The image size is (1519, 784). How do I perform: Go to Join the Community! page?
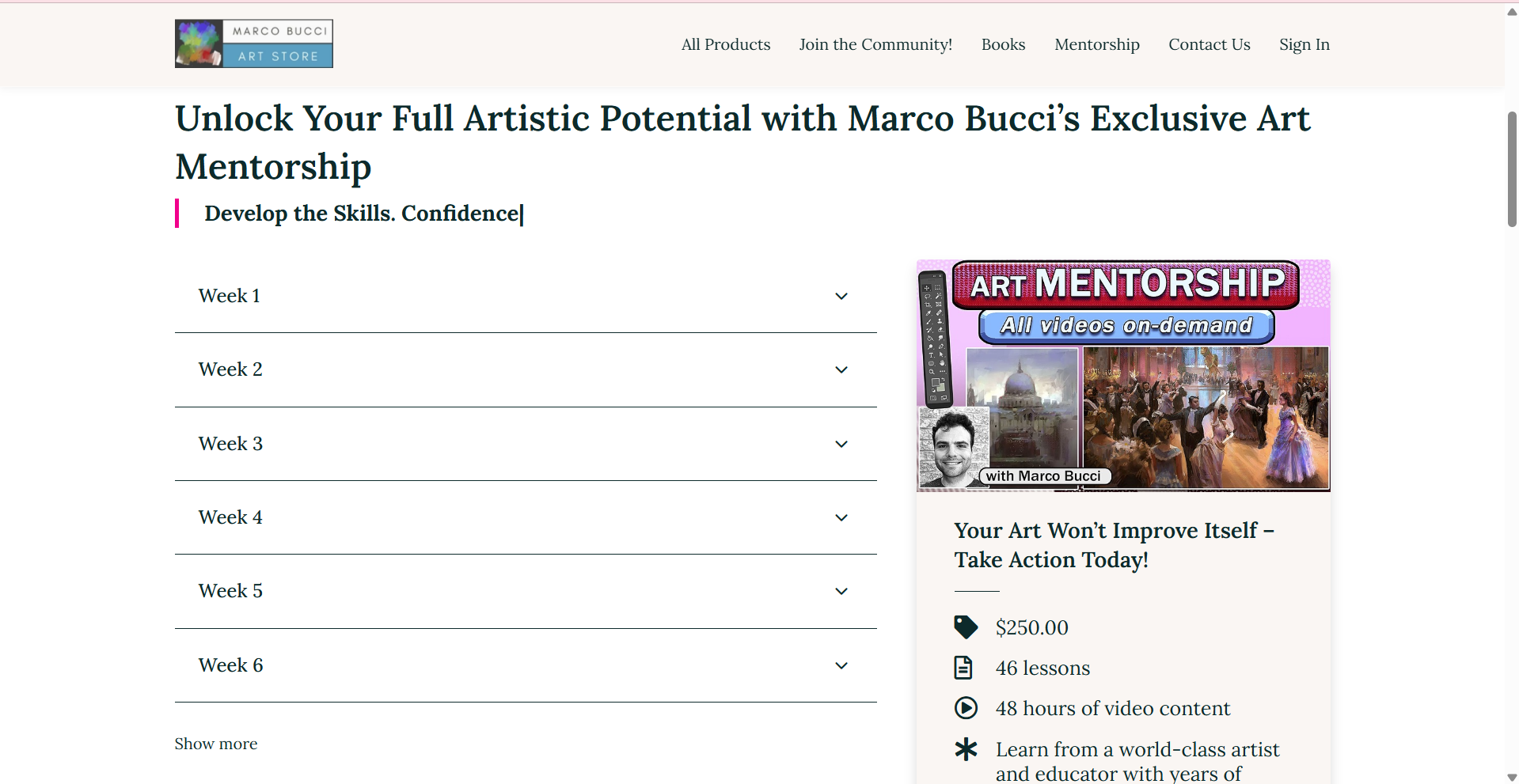click(875, 44)
